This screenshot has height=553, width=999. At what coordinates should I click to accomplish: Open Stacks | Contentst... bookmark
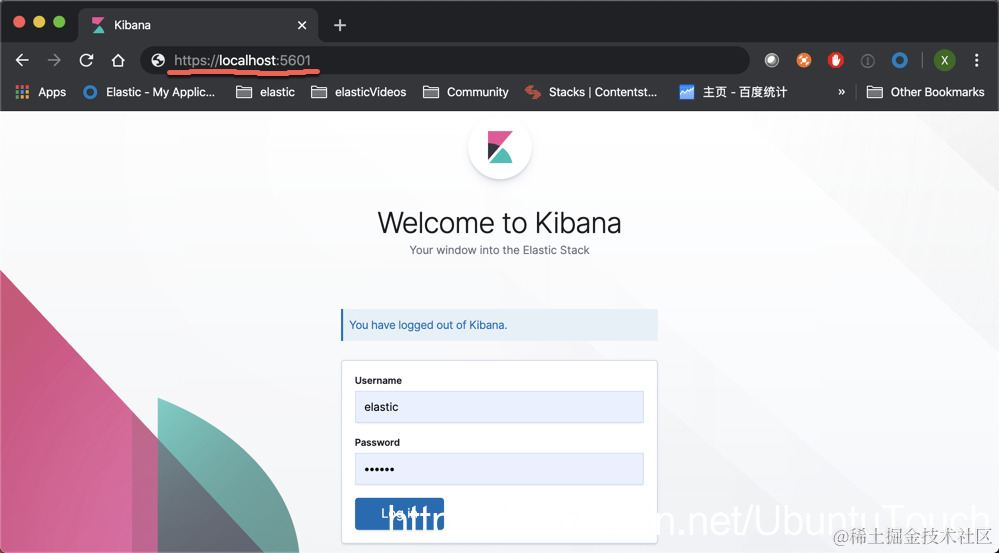pos(591,92)
